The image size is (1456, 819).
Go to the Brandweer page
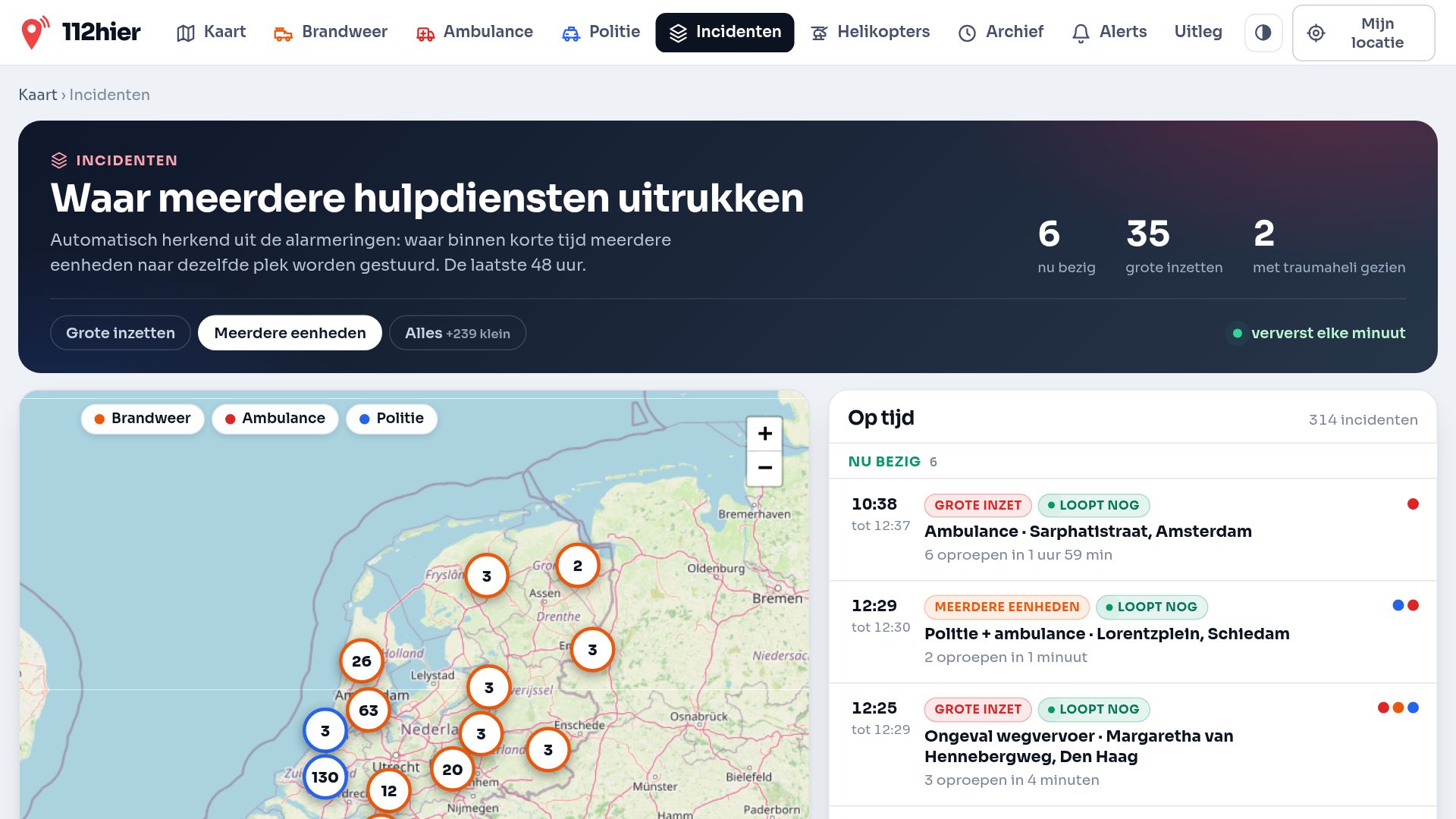pos(330,32)
